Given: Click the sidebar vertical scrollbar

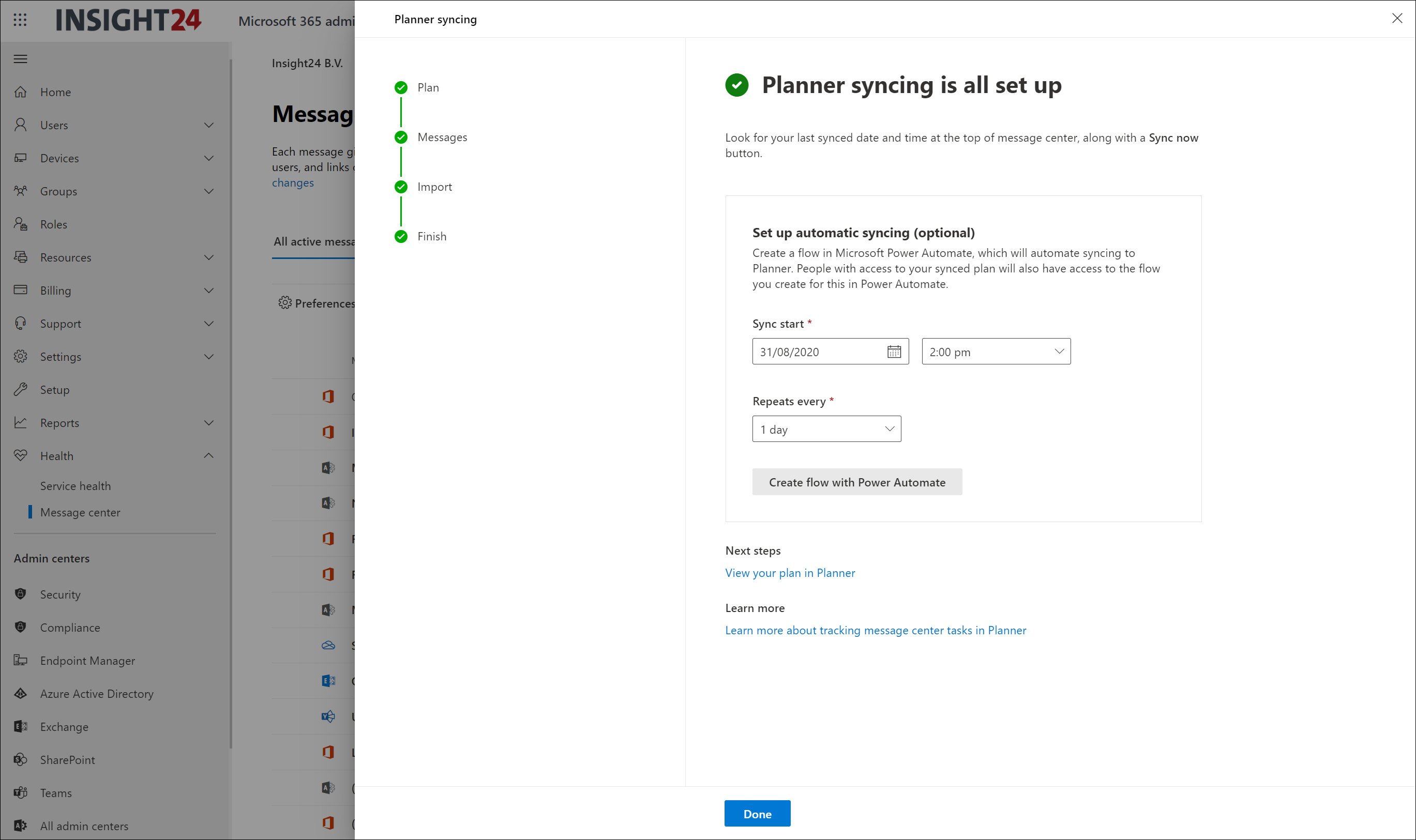Looking at the screenshot, I should click(231, 403).
